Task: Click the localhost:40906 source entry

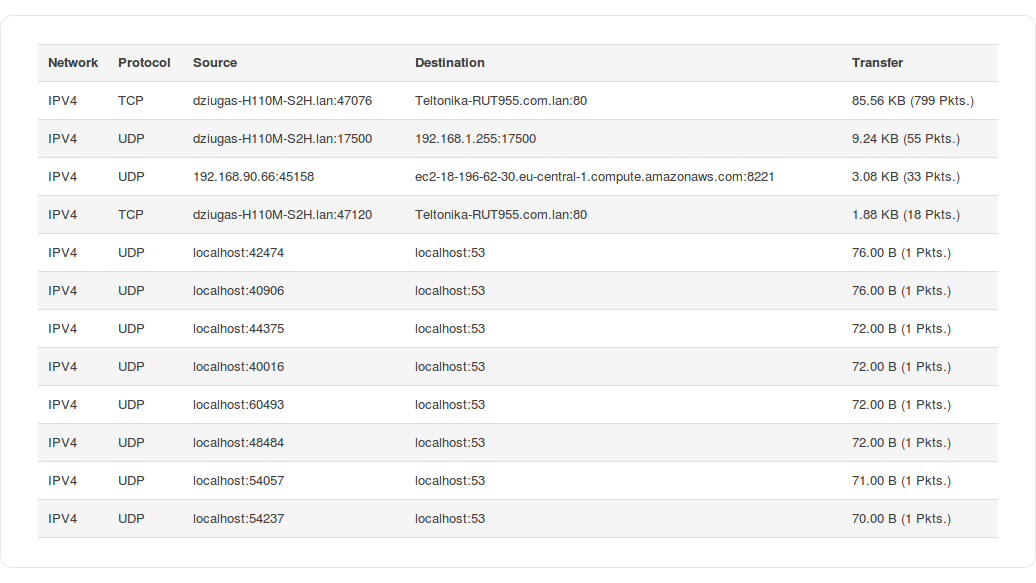Action: pyautogui.click(x=238, y=291)
